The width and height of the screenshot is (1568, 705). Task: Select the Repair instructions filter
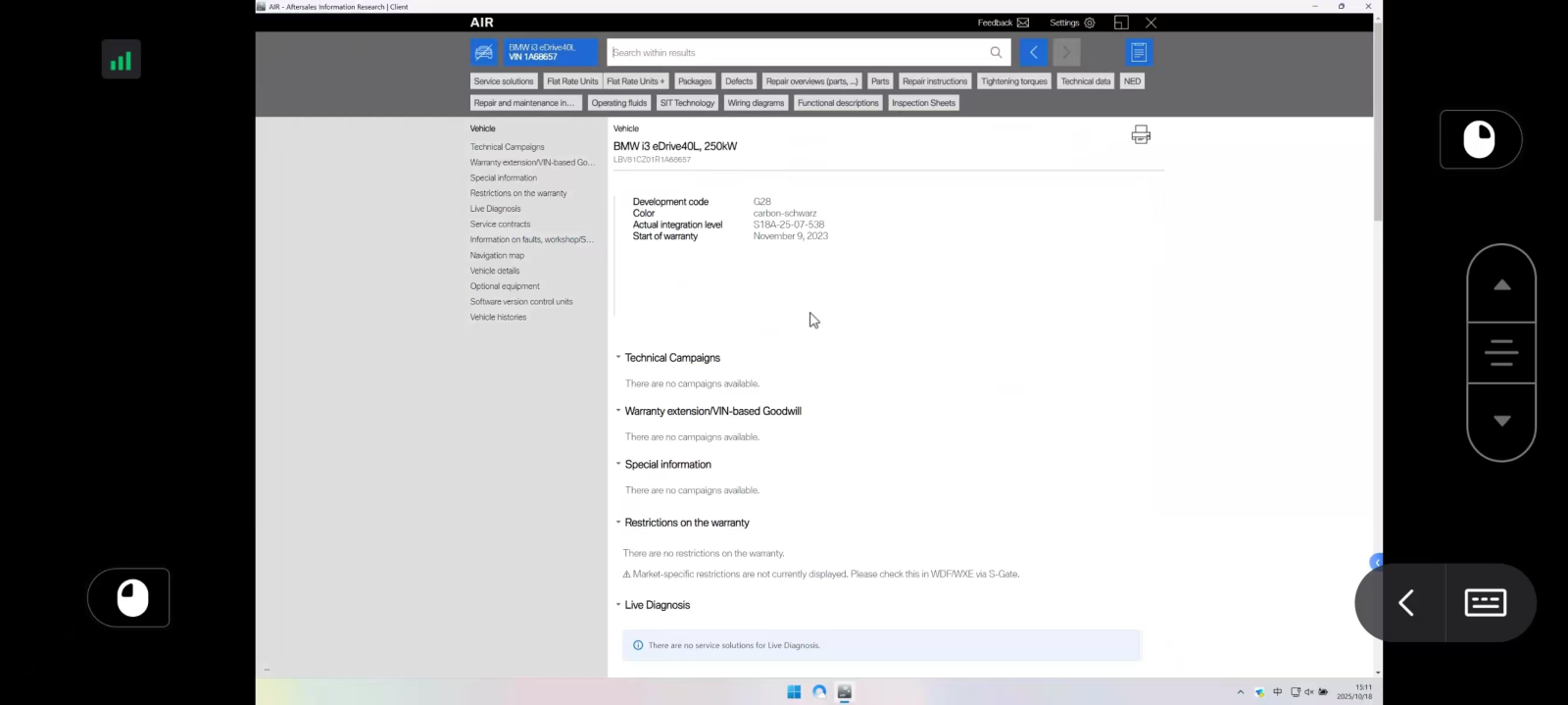934,81
